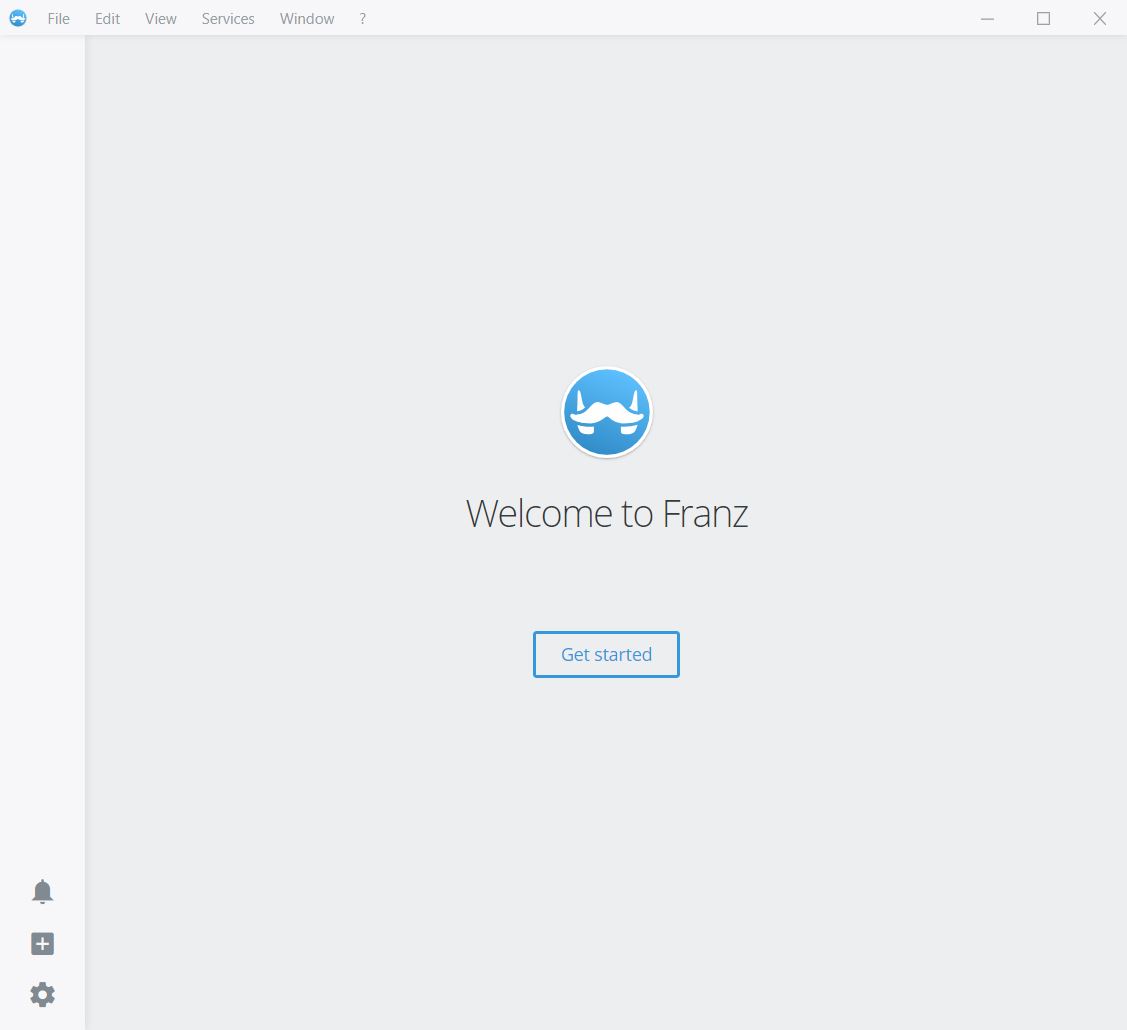
Task: Minimize the Franz window
Action: [988, 19]
